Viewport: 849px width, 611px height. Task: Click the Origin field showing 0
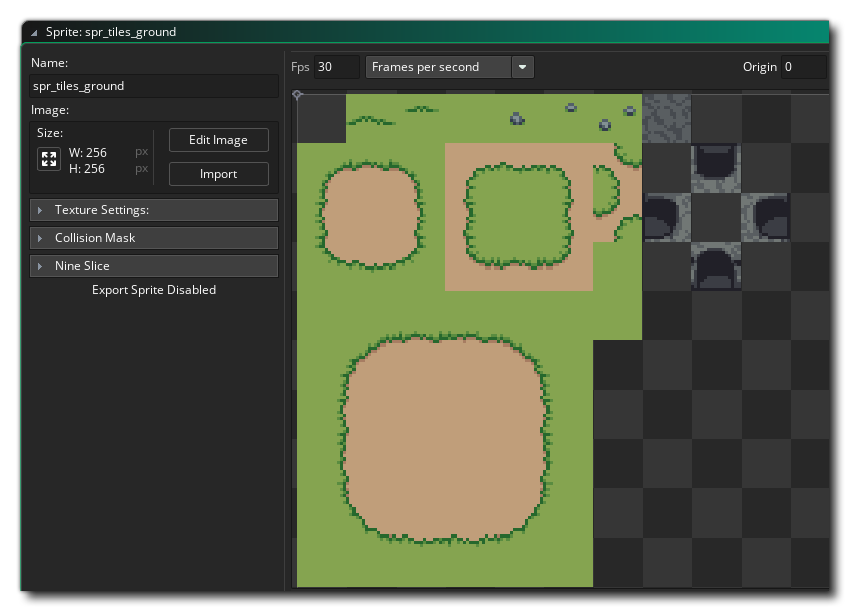(x=804, y=67)
